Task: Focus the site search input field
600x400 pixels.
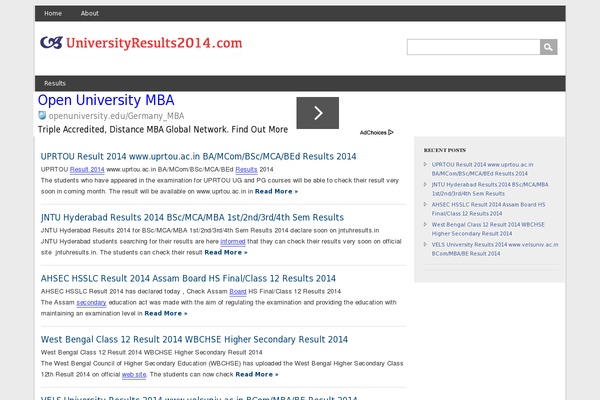Action: pos(474,47)
